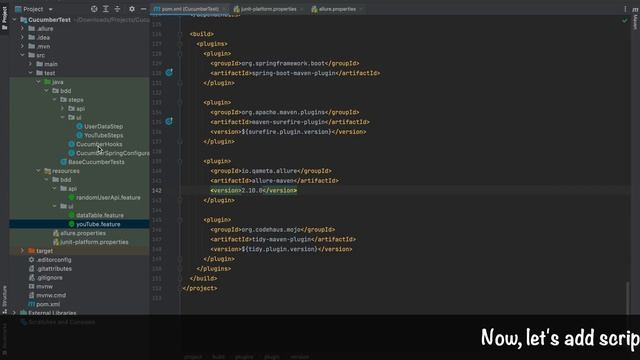
Task: Click allure-maven artifactId line
Action: tap(275, 181)
